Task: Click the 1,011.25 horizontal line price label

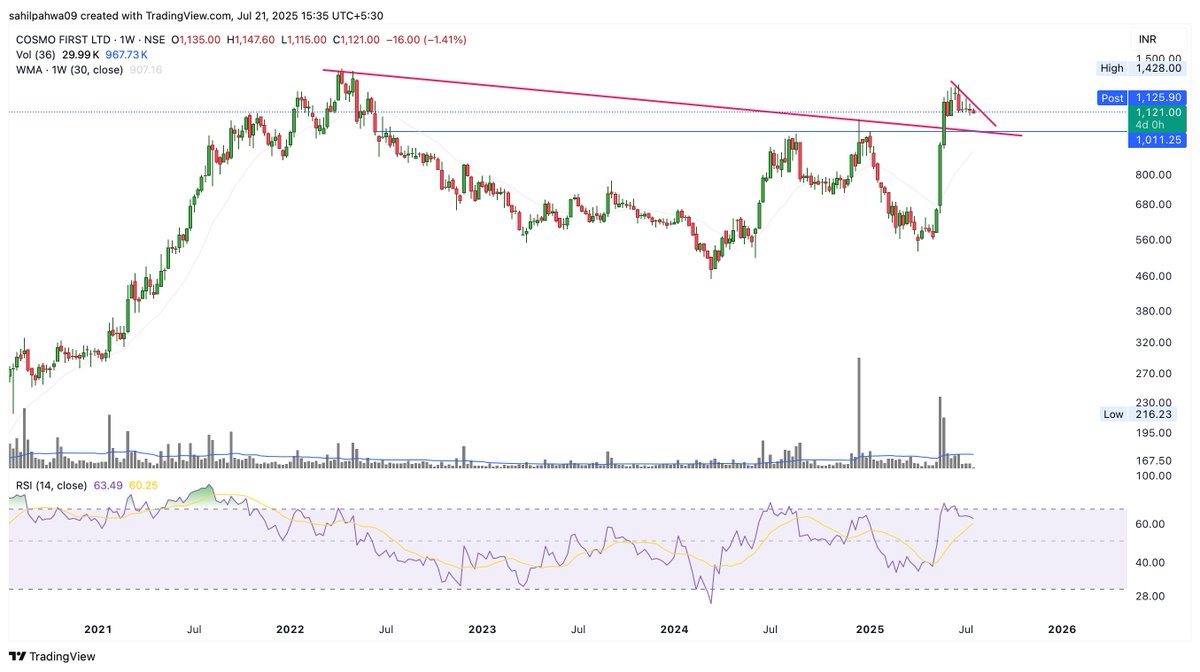Action: point(1156,140)
